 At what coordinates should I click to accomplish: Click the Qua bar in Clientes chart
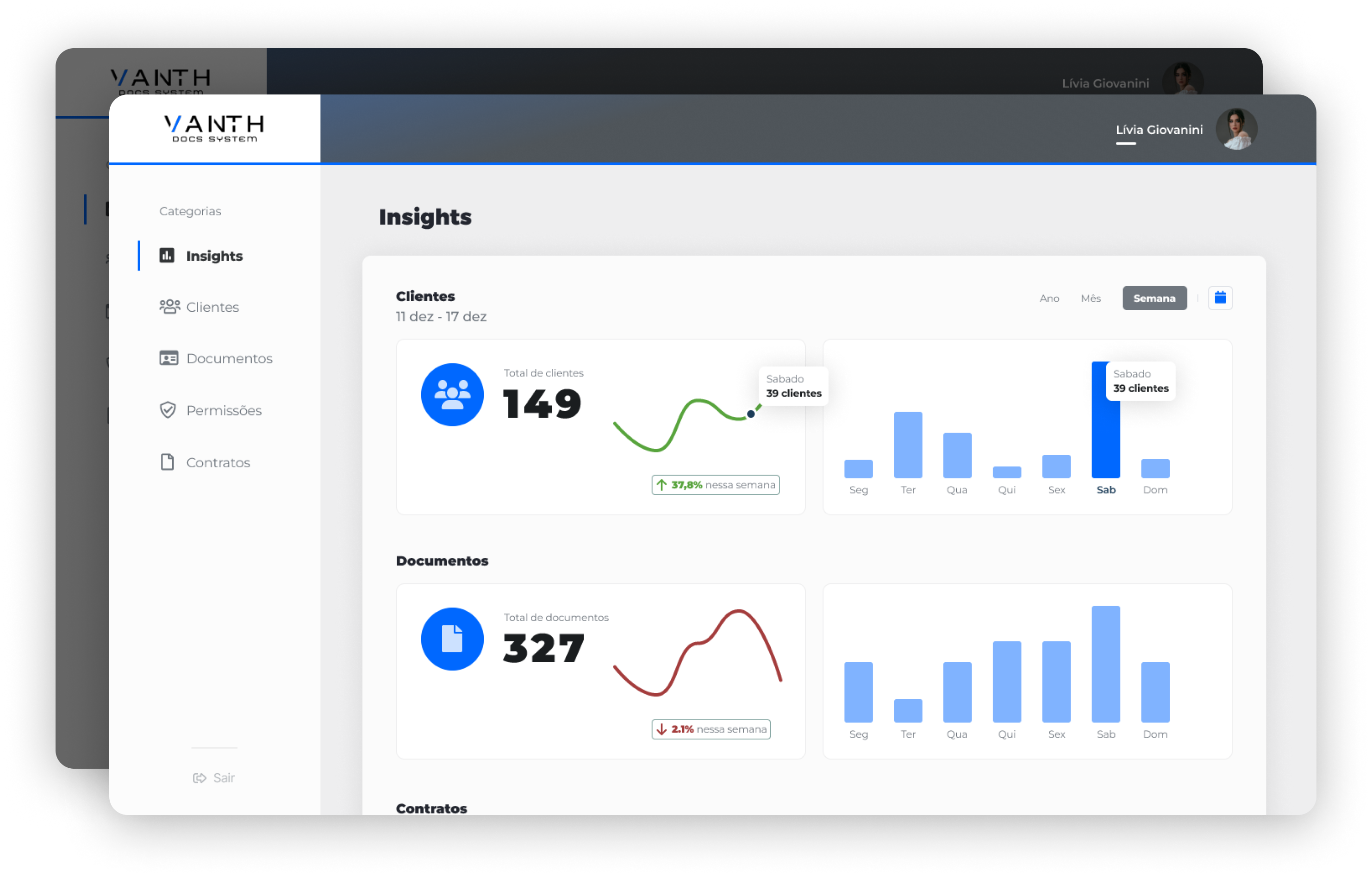point(957,455)
